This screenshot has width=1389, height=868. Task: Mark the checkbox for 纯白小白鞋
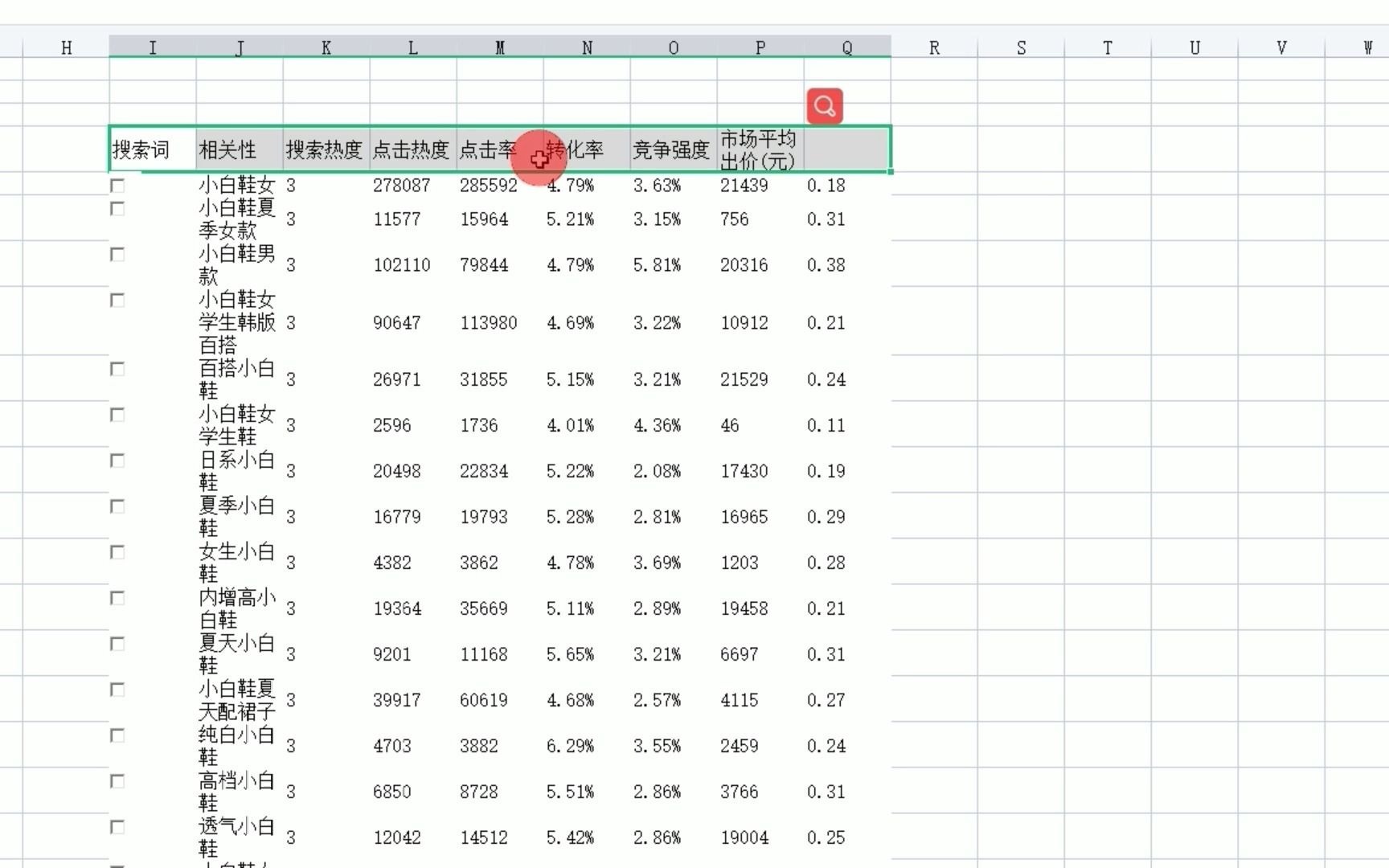tap(117, 735)
